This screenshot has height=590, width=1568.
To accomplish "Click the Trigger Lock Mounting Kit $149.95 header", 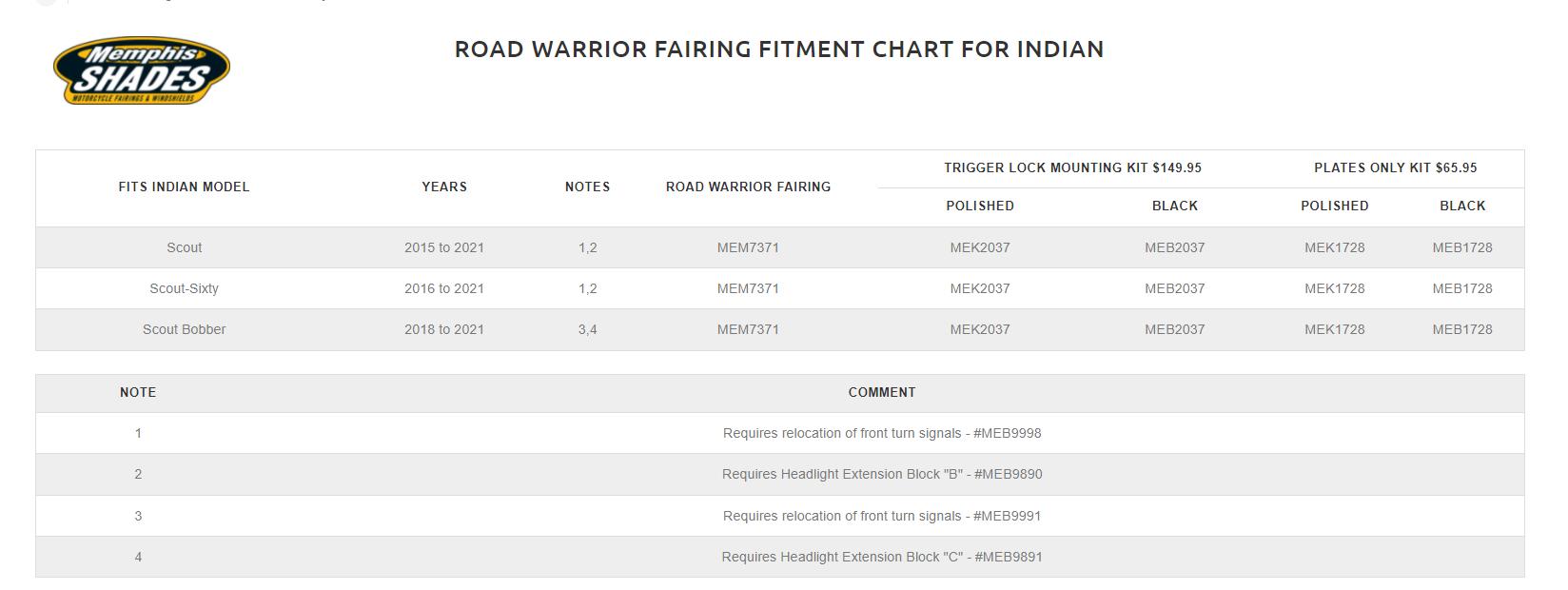I will click(x=1072, y=167).
